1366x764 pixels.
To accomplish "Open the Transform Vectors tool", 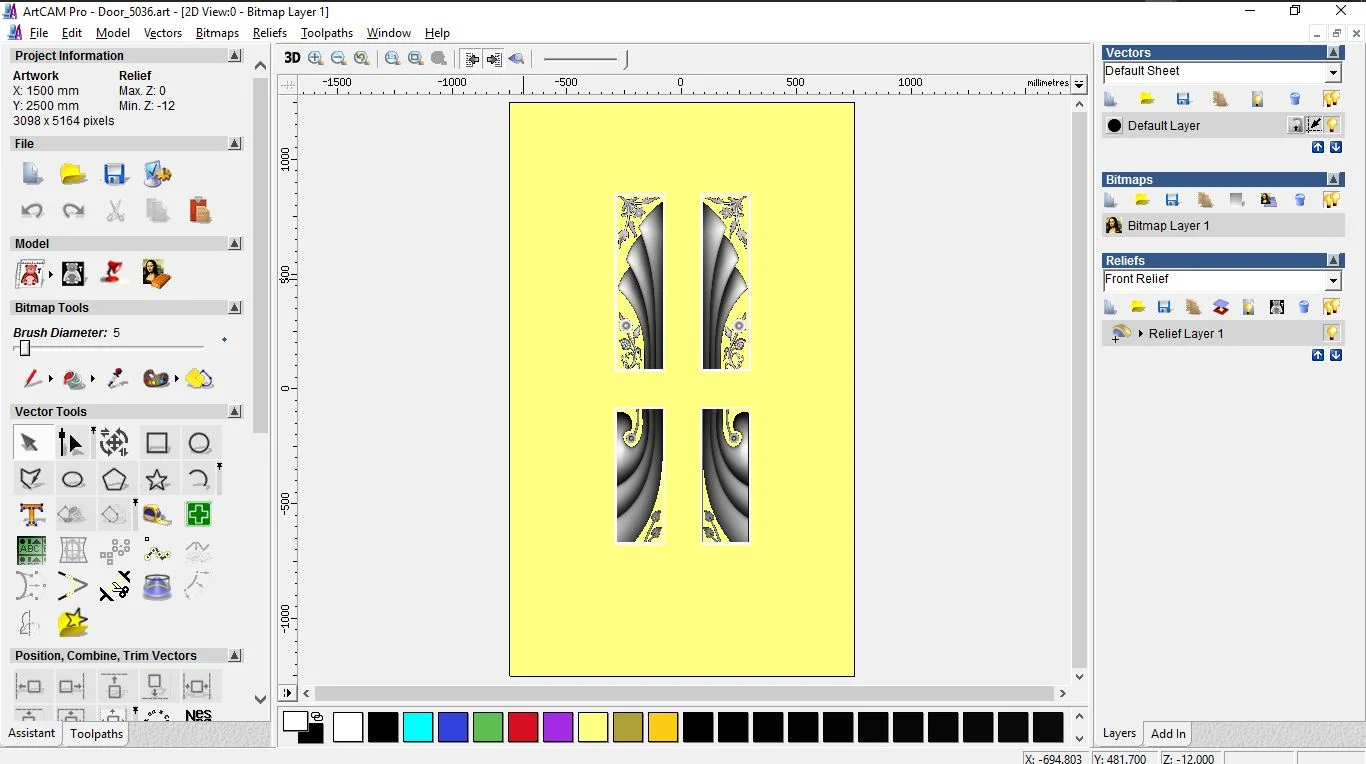I will [x=115, y=442].
